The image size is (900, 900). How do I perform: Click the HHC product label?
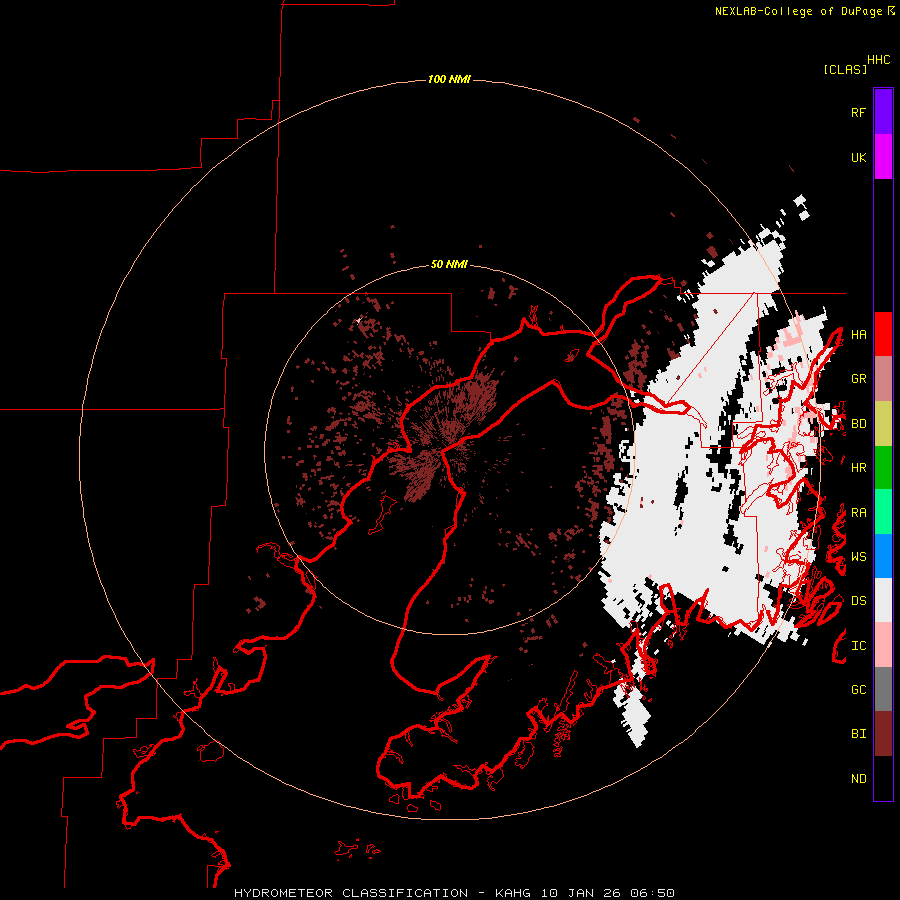879,60
